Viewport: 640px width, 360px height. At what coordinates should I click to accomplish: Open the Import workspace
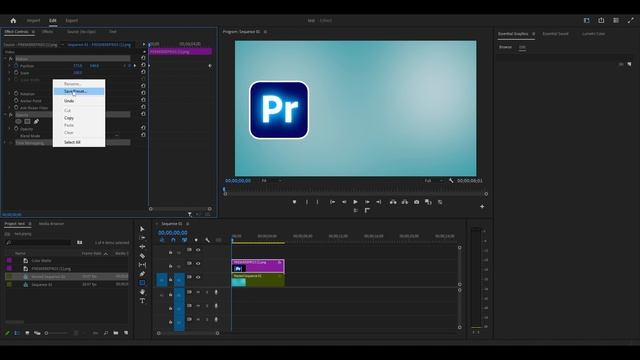(x=33, y=20)
